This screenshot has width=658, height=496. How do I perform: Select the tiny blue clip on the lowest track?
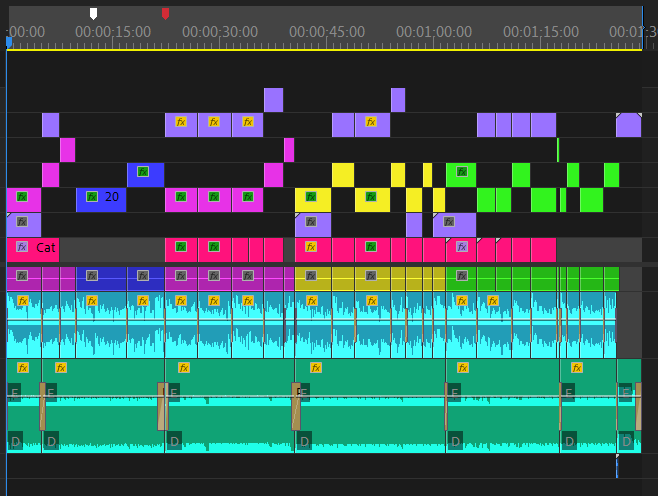(617, 468)
